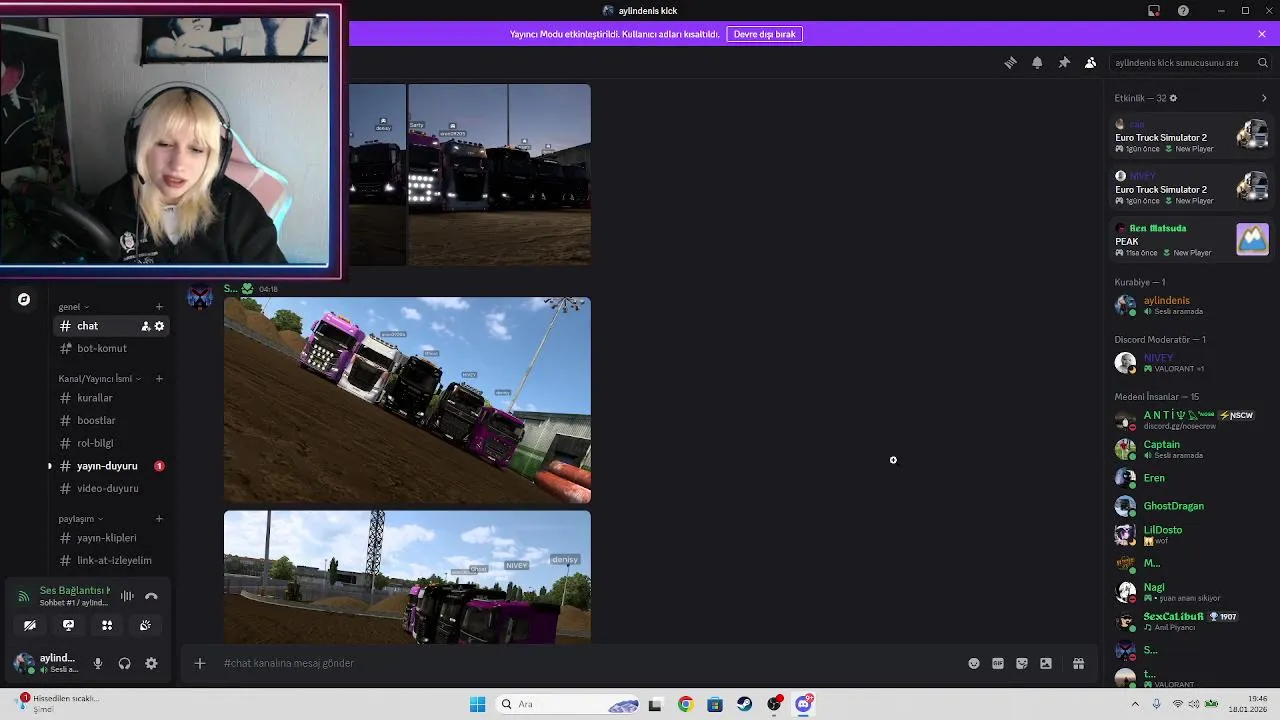This screenshot has width=1280, height=720.
Task: Edit chat channel settings gear
Action: 159,326
